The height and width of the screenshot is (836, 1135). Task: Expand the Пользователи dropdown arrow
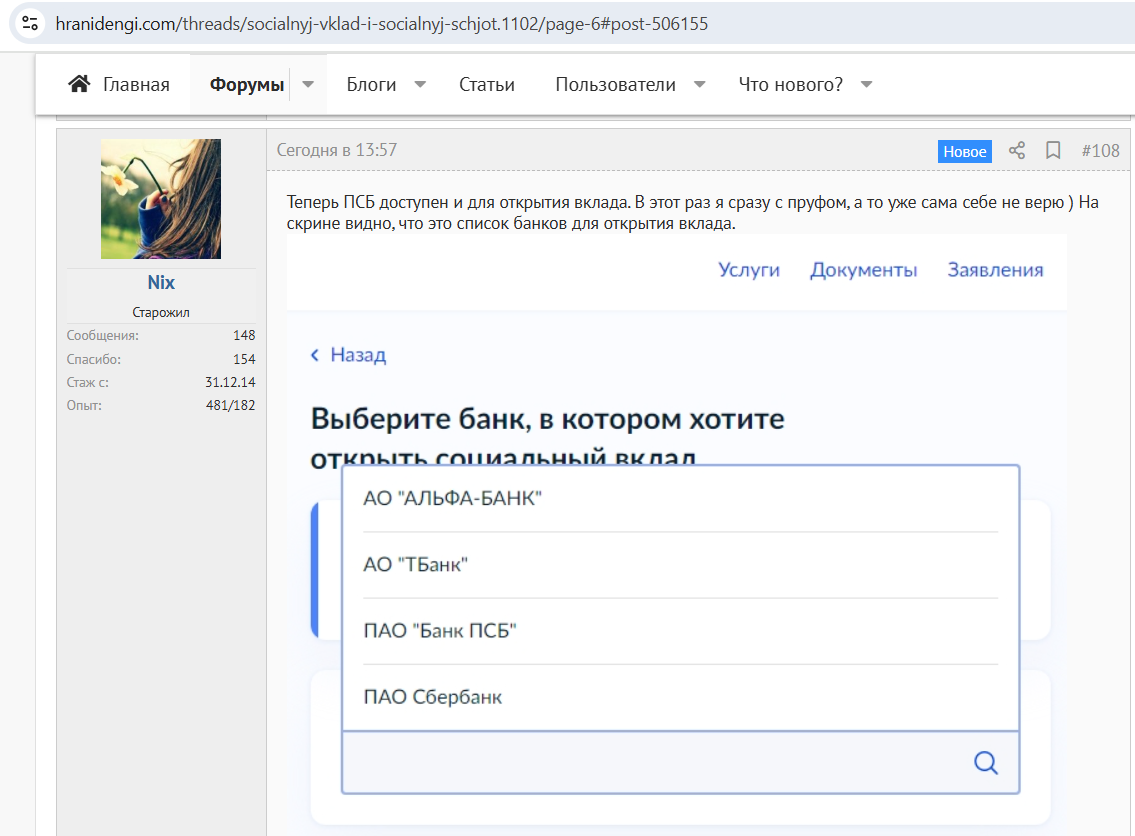click(699, 84)
